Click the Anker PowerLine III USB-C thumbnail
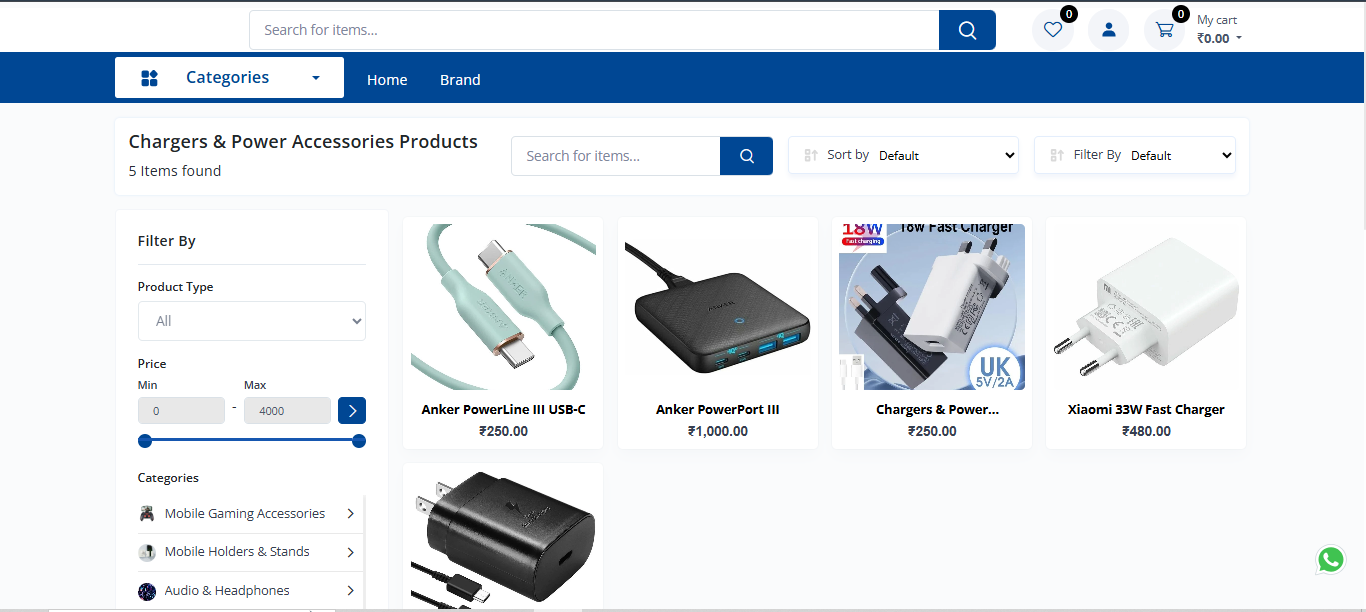1366x612 pixels. pos(503,307)
